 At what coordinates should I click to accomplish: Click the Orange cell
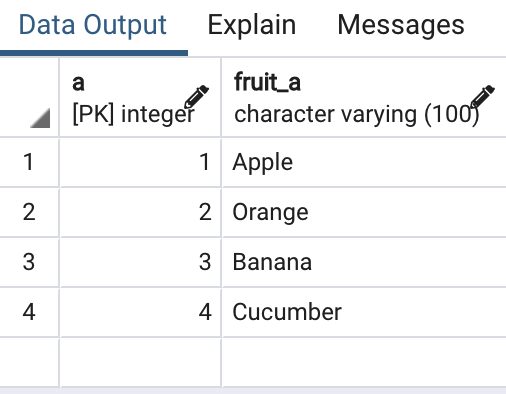pos(364,212)
